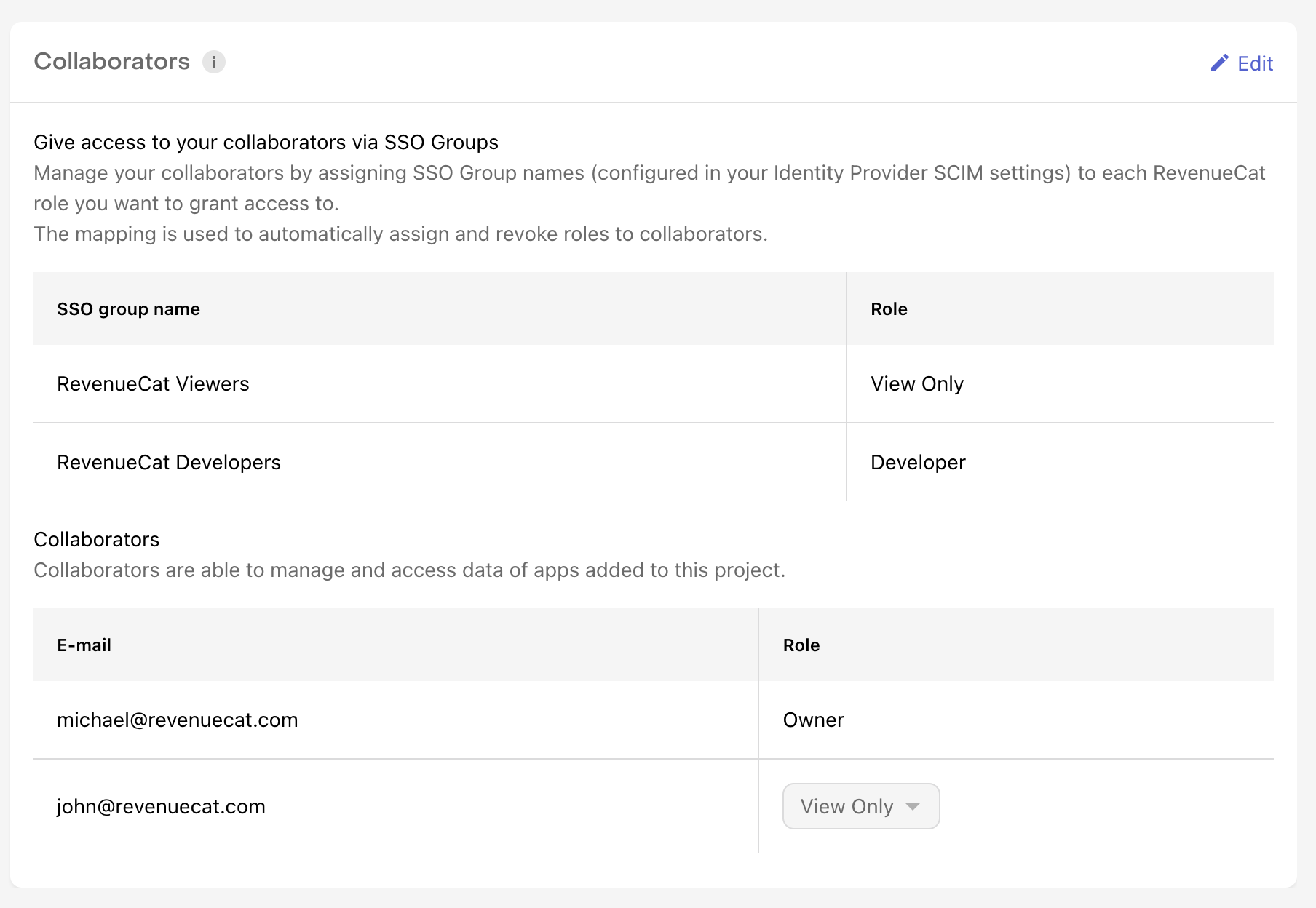Click the View Only role for RevenueCat Viewers
Viewport: 1316px width, 908px height.
pos(917,383)
